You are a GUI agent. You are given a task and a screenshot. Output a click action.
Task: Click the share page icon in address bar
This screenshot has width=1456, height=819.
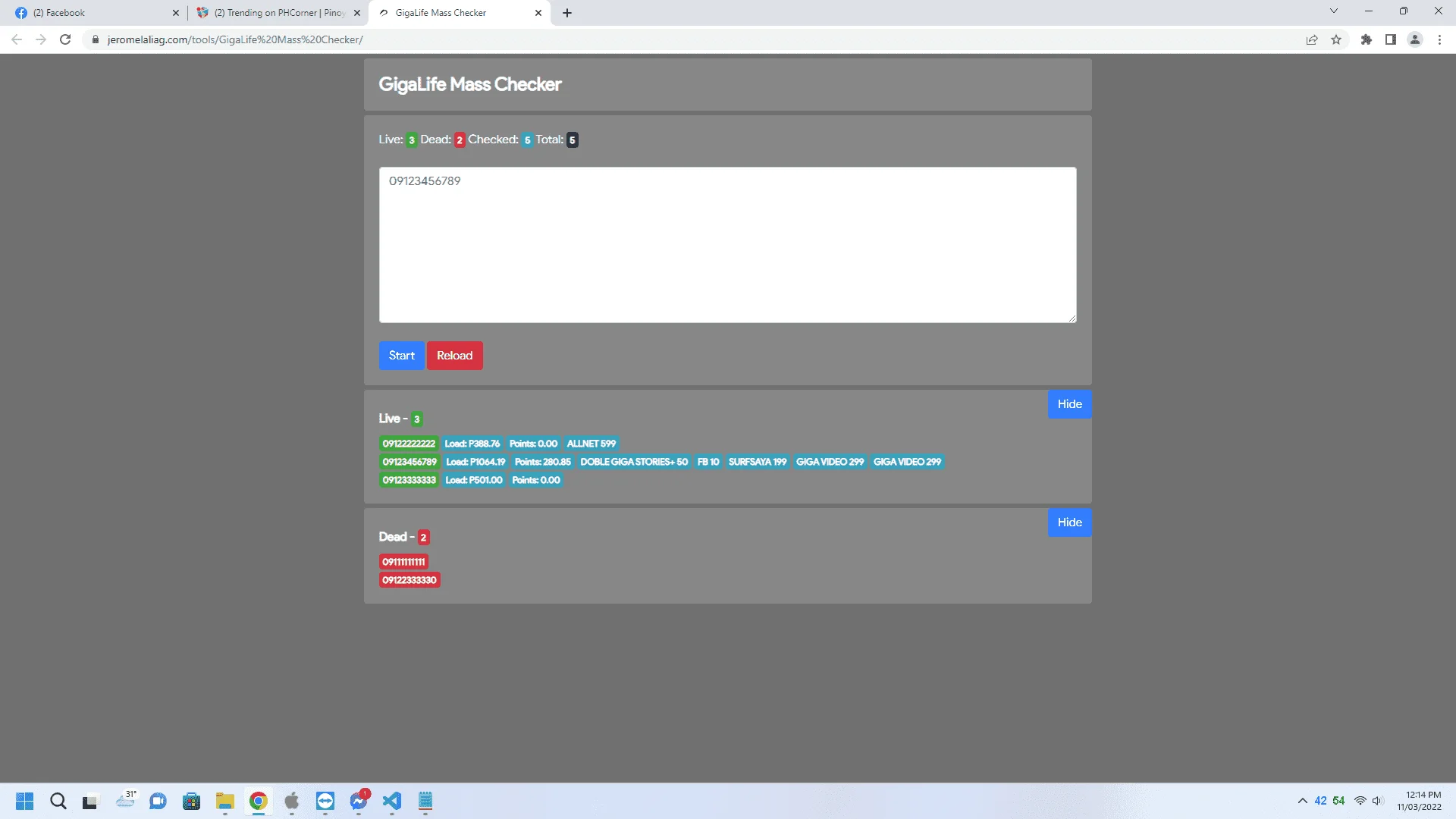pos(1312,39)
